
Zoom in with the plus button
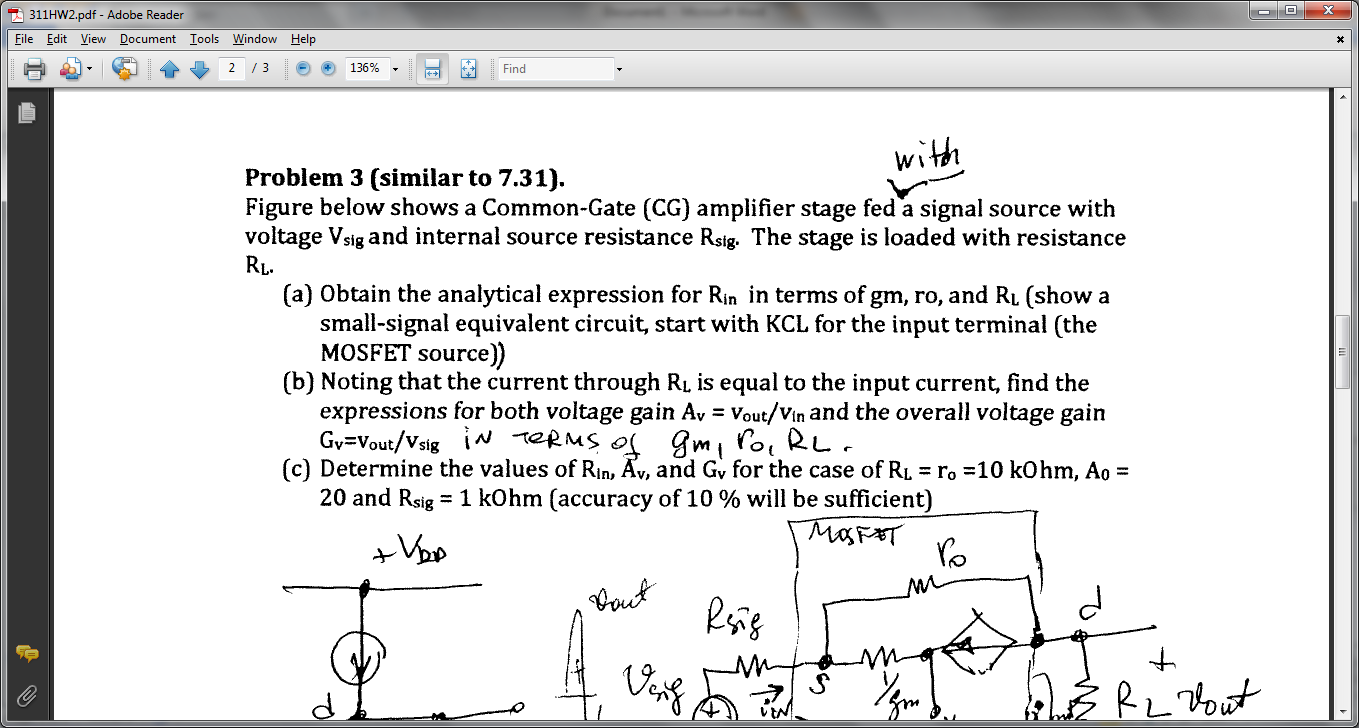point(327,69)
